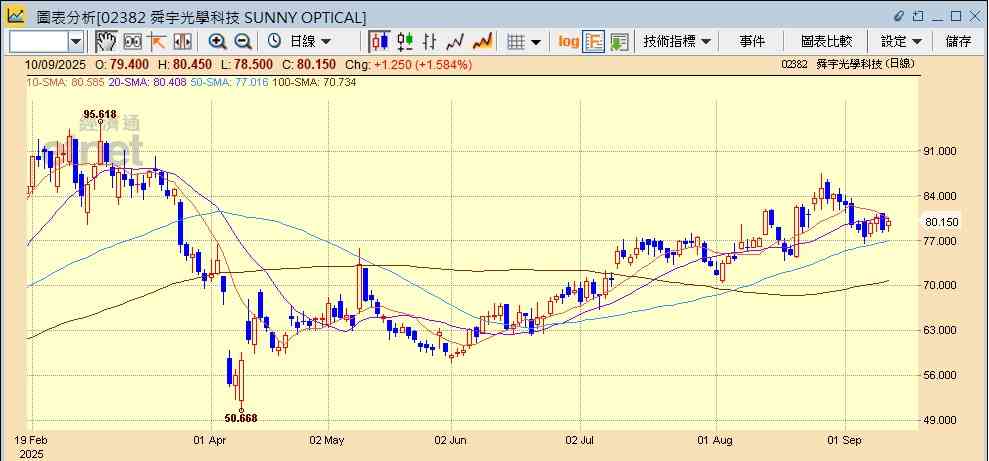Click the 50.668 low price marker

click(241, 417)
